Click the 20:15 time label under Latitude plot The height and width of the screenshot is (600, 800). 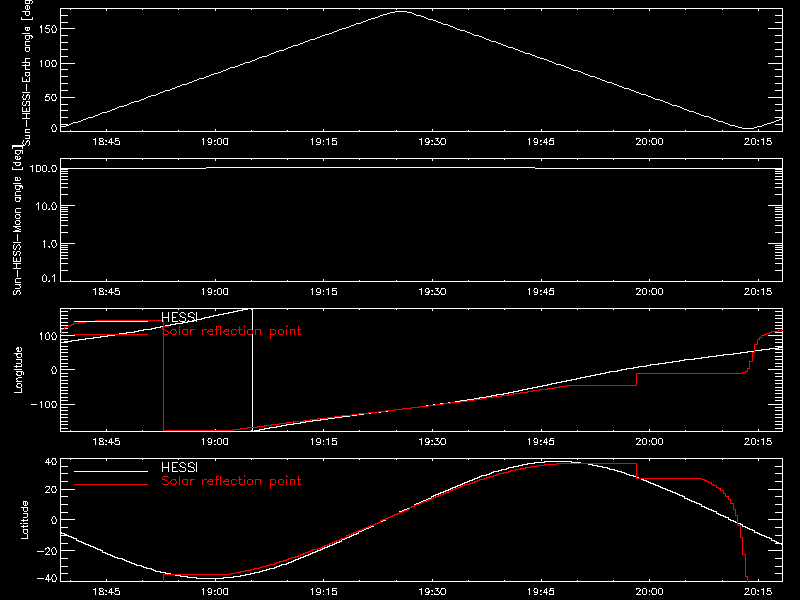(x=758, y=592)
